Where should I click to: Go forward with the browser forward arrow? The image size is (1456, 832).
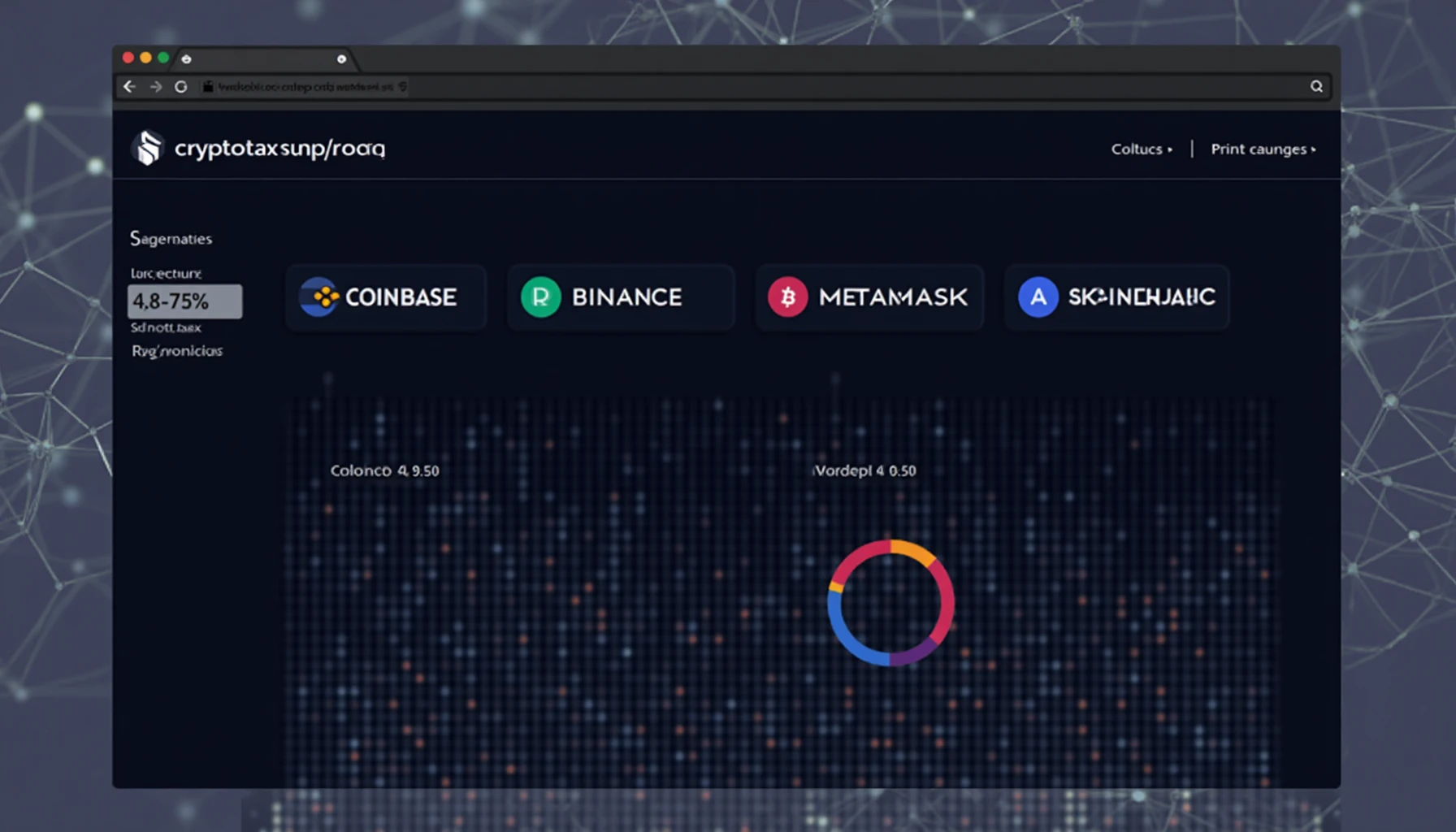[155, 86]
